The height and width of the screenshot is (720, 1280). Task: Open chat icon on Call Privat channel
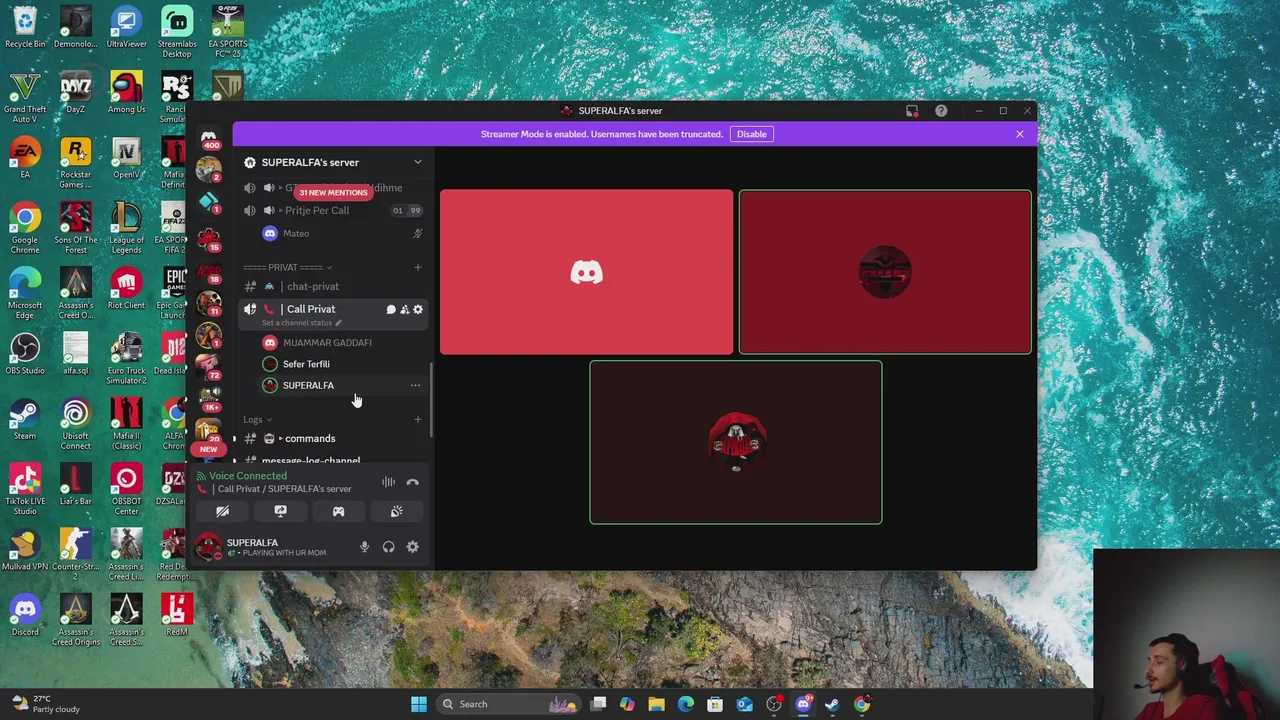tap(391, 309)
